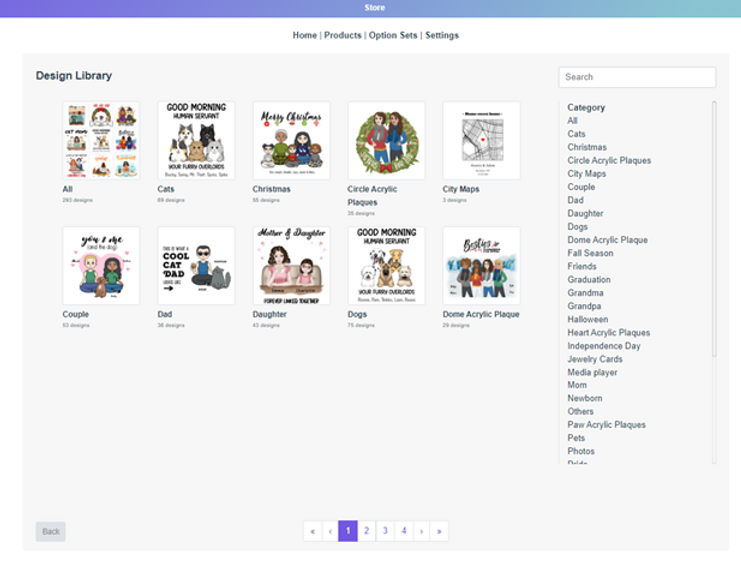The width and height of the screenshot is (741, 563).
Task: Open the Settings navigation link
Action: coord(442,35)
